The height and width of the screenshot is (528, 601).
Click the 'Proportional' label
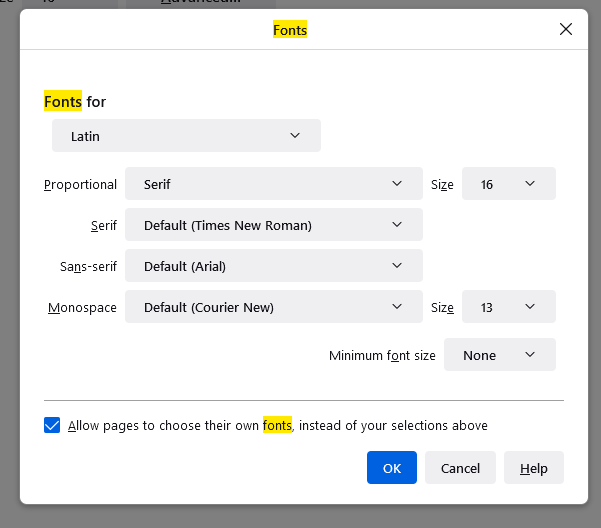click(80, 185)
